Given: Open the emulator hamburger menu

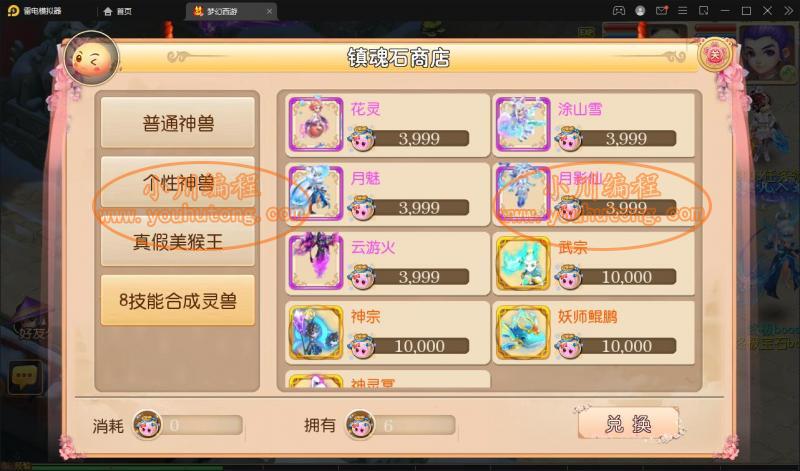Looking at the screenshot, I should point(682,11).
